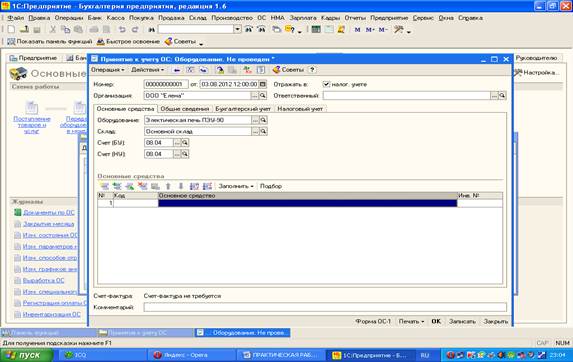The width and height of the screenshot is (573, 362).
Task: Toggle the 'налог. учете' checkbox
Action: [326, 84]
